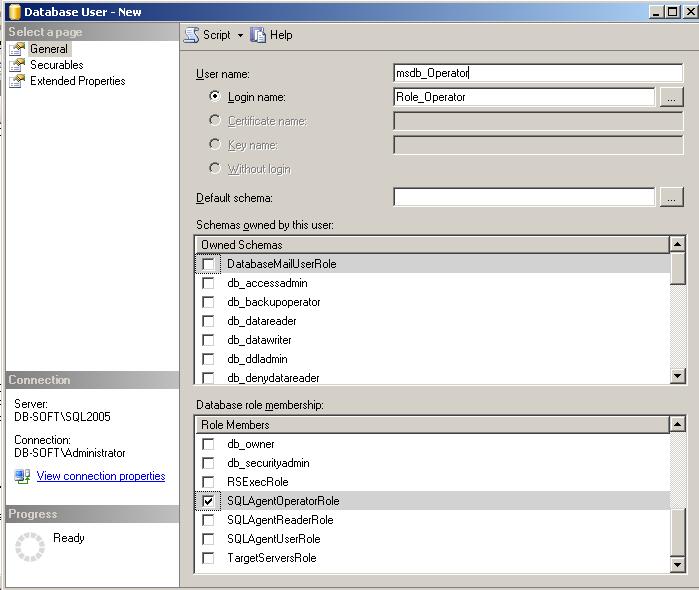Check the db_denydatareader schema checkbox
This screenshot has width=699, height=590.
[208, 378]
